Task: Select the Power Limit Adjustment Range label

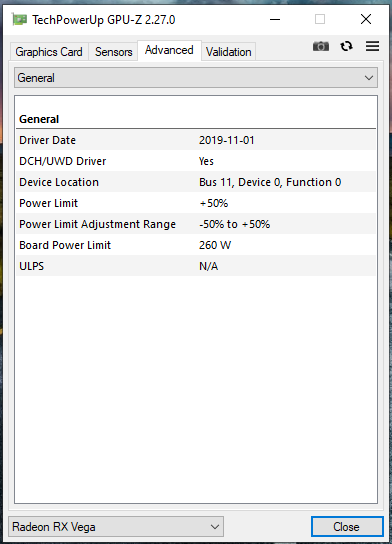Action: point(97,224)
